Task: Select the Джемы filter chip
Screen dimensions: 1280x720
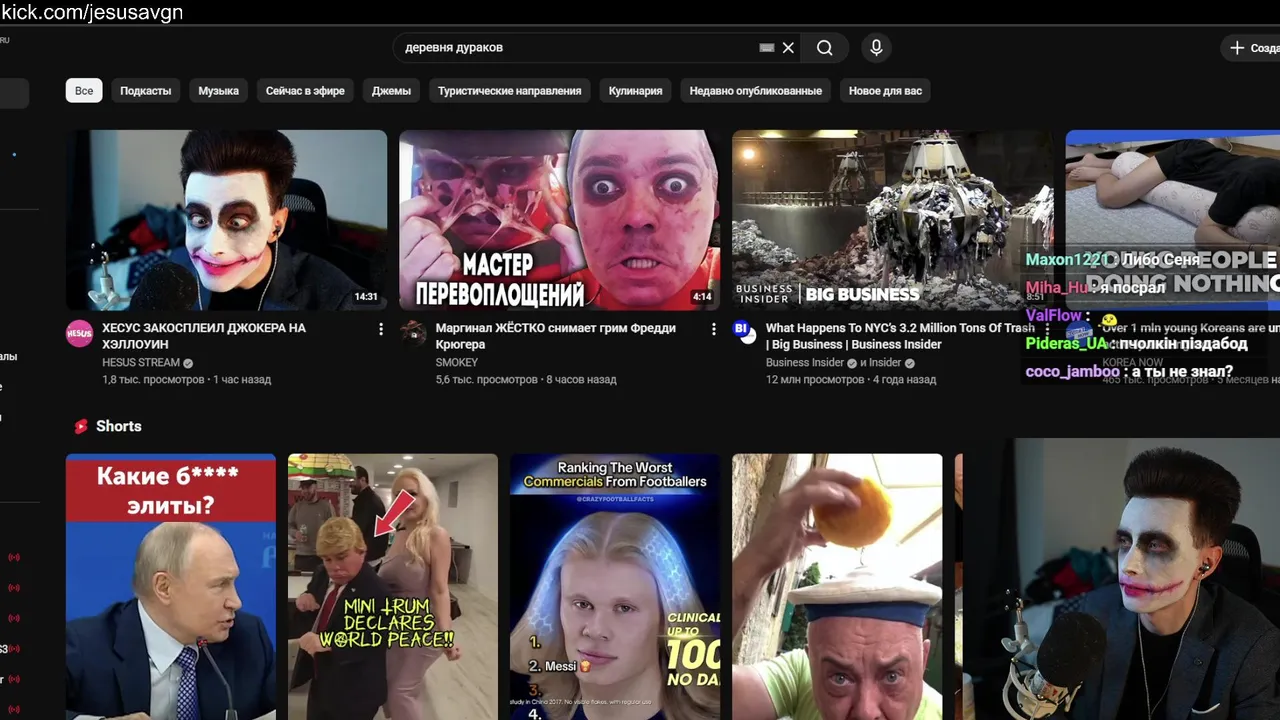Action: coord(391,91)
